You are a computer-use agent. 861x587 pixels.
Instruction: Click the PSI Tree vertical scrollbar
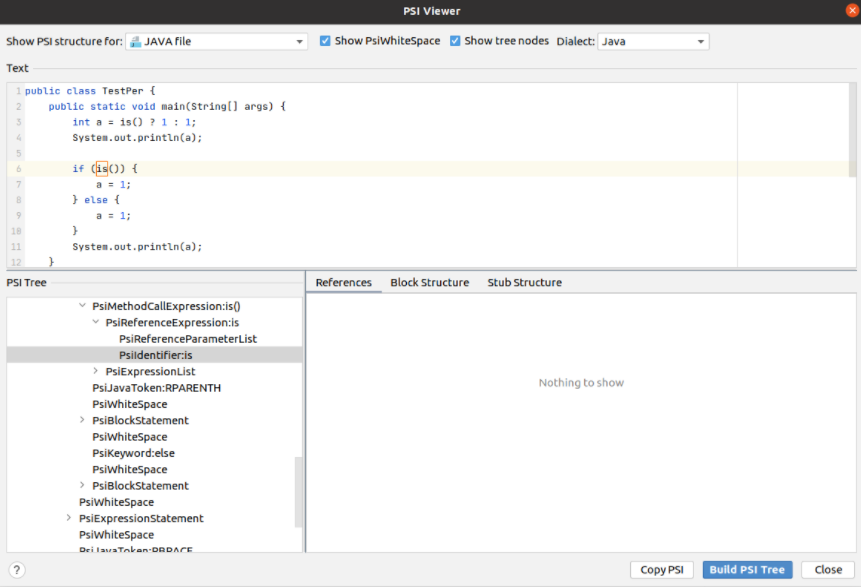[298, 492]
